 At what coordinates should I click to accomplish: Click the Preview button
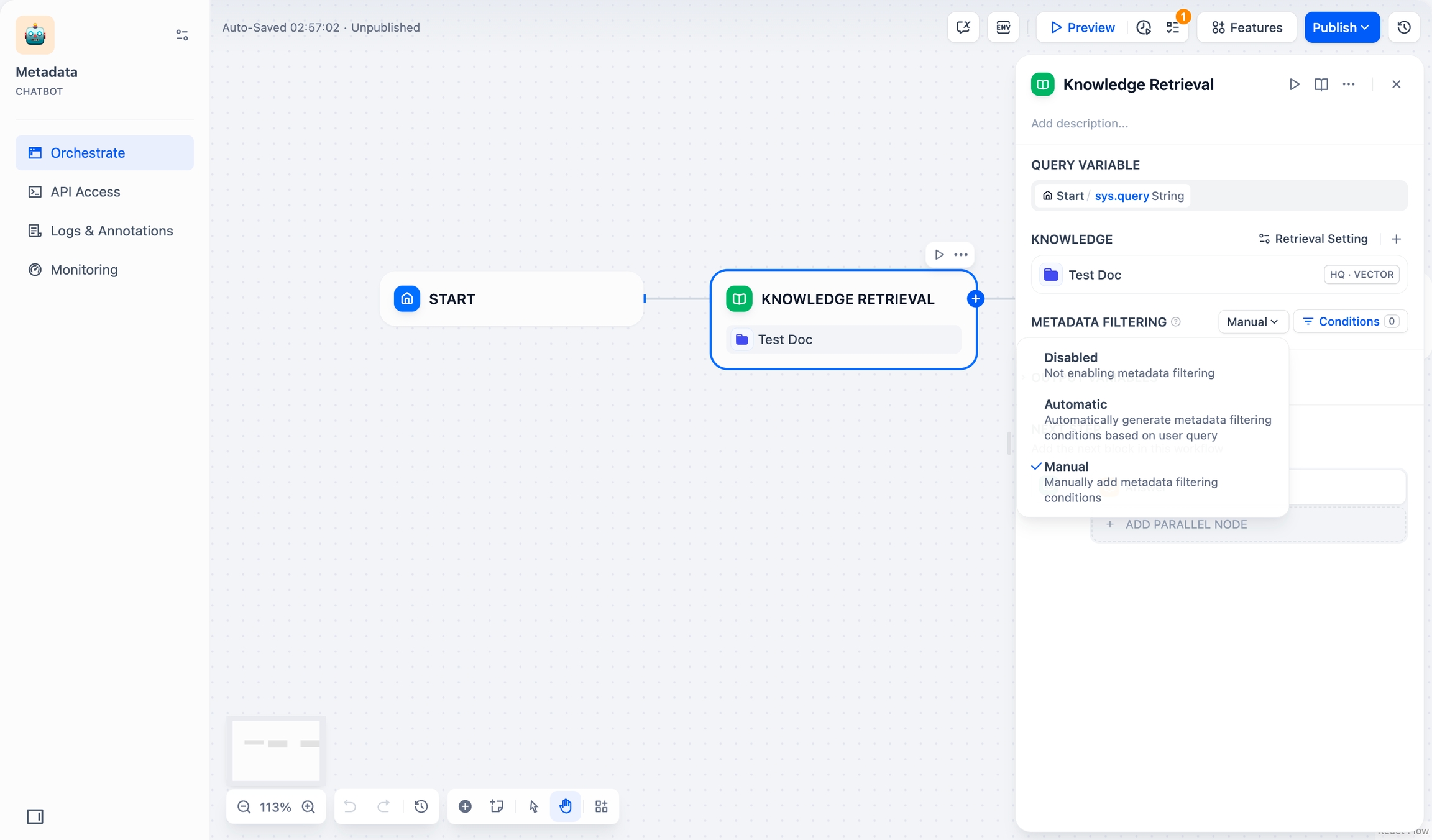tap(1082, 27)
